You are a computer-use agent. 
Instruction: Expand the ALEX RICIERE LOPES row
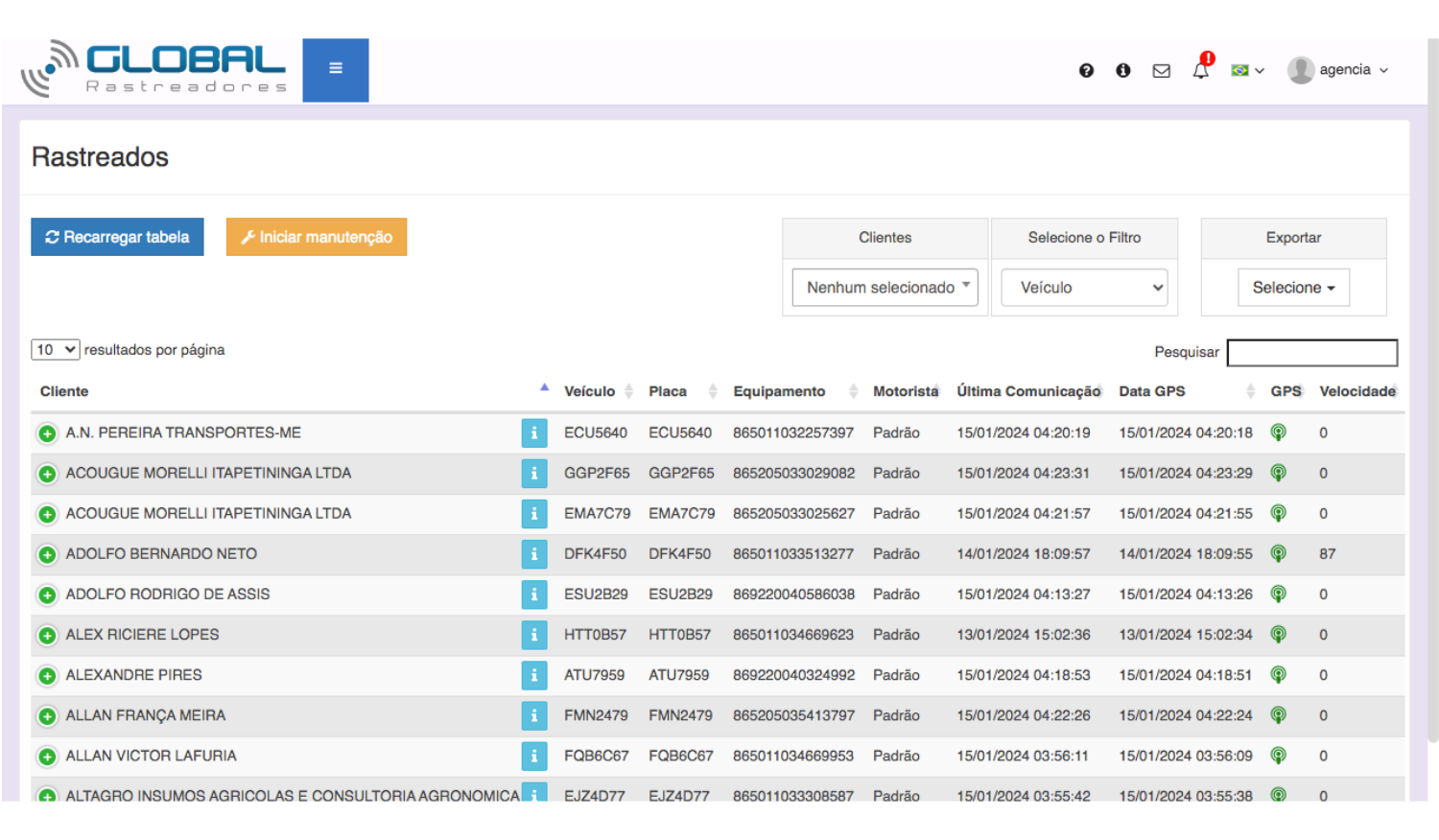tap(47, 635)
